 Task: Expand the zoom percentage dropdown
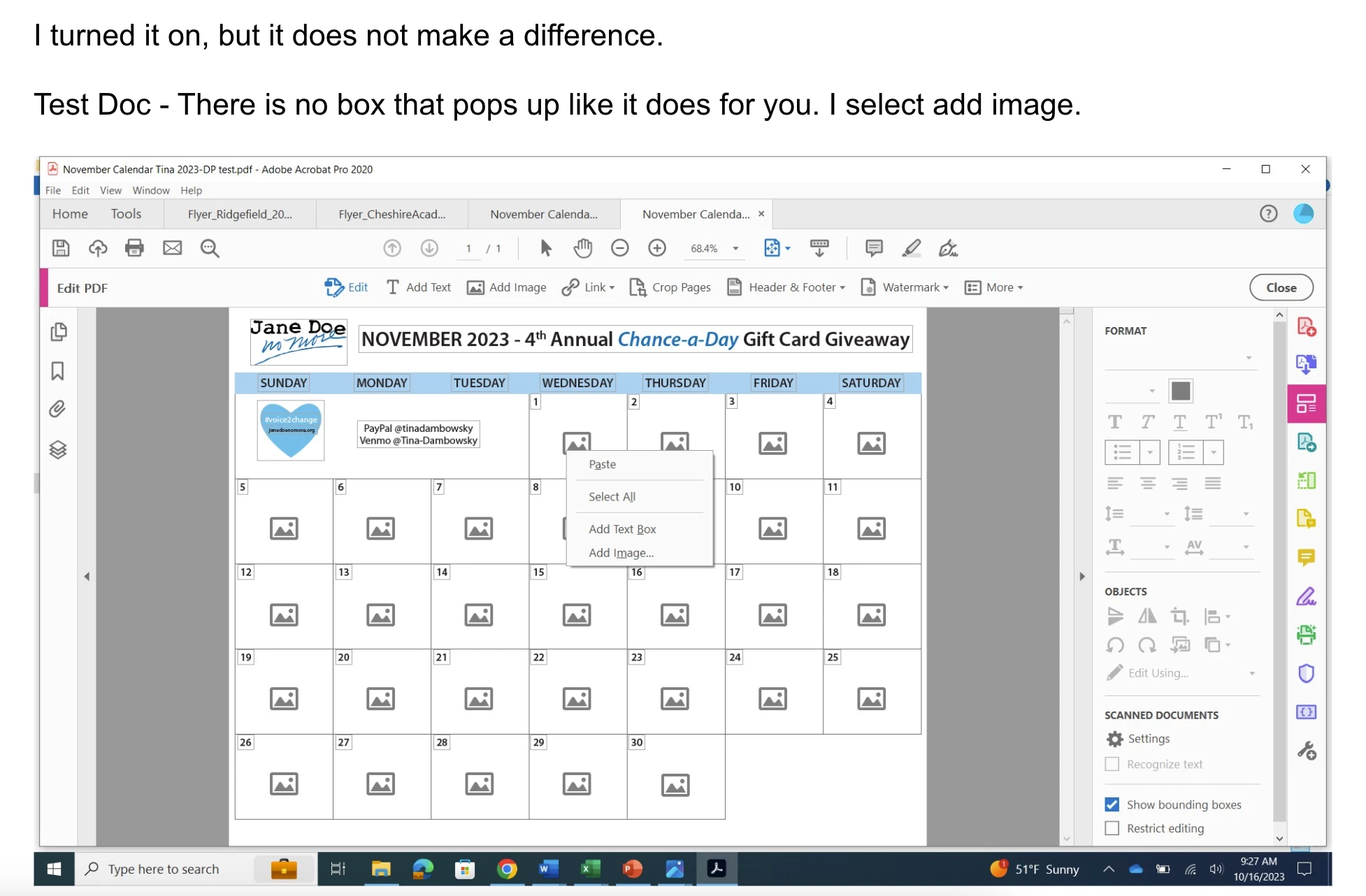[x=735, y=249]
